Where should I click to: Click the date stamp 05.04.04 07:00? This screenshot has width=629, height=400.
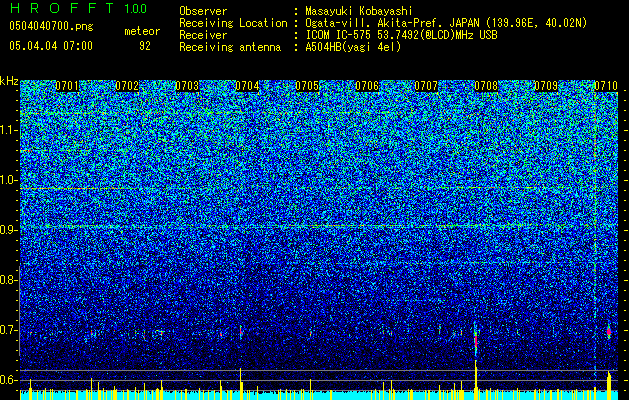click(51, 46)
